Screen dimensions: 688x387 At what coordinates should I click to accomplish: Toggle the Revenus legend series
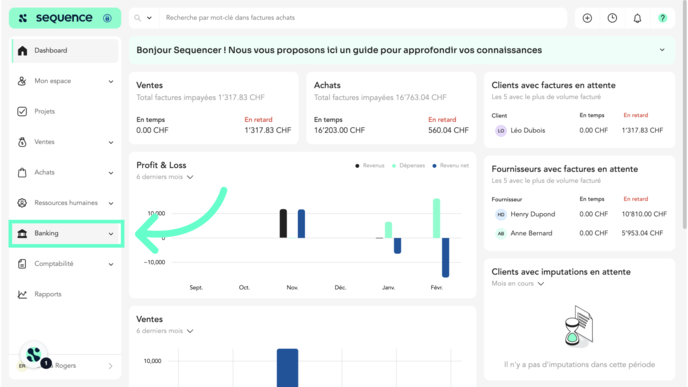[x=369, y=165]
